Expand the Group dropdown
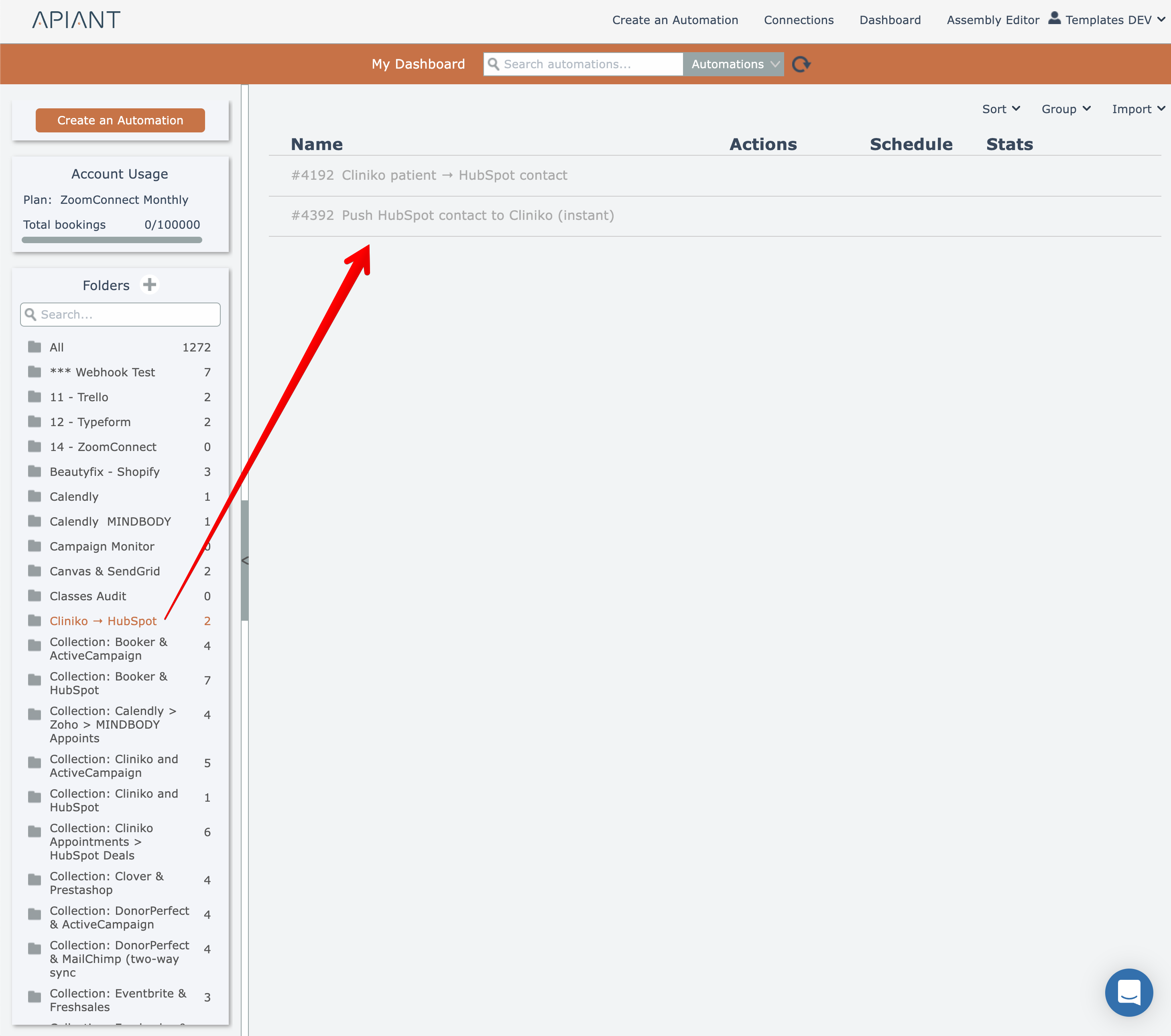Screen dimensions: 1171x1036 pos(1065,109)
